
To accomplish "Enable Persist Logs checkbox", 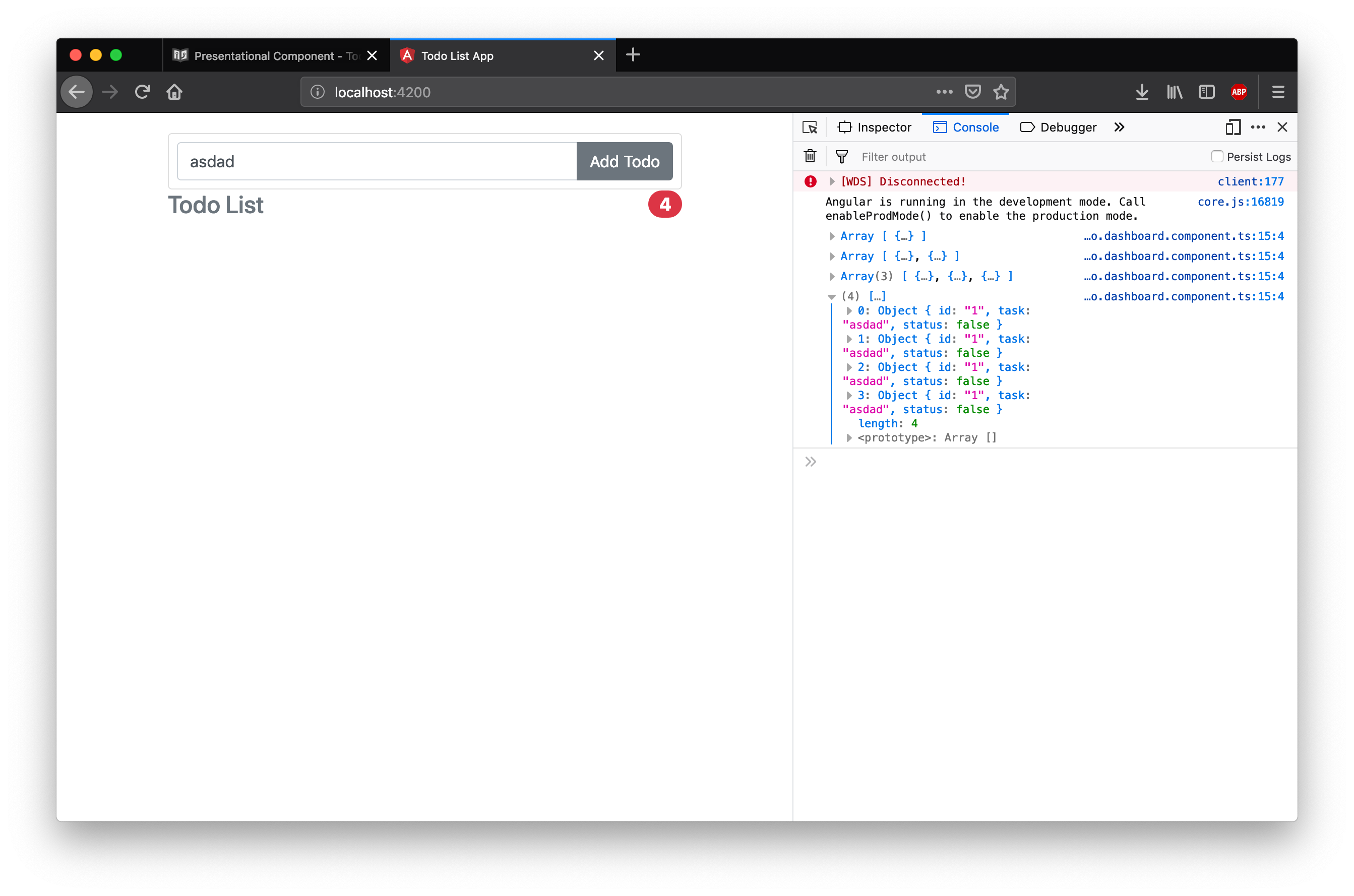I will (x=1216, y=157).
